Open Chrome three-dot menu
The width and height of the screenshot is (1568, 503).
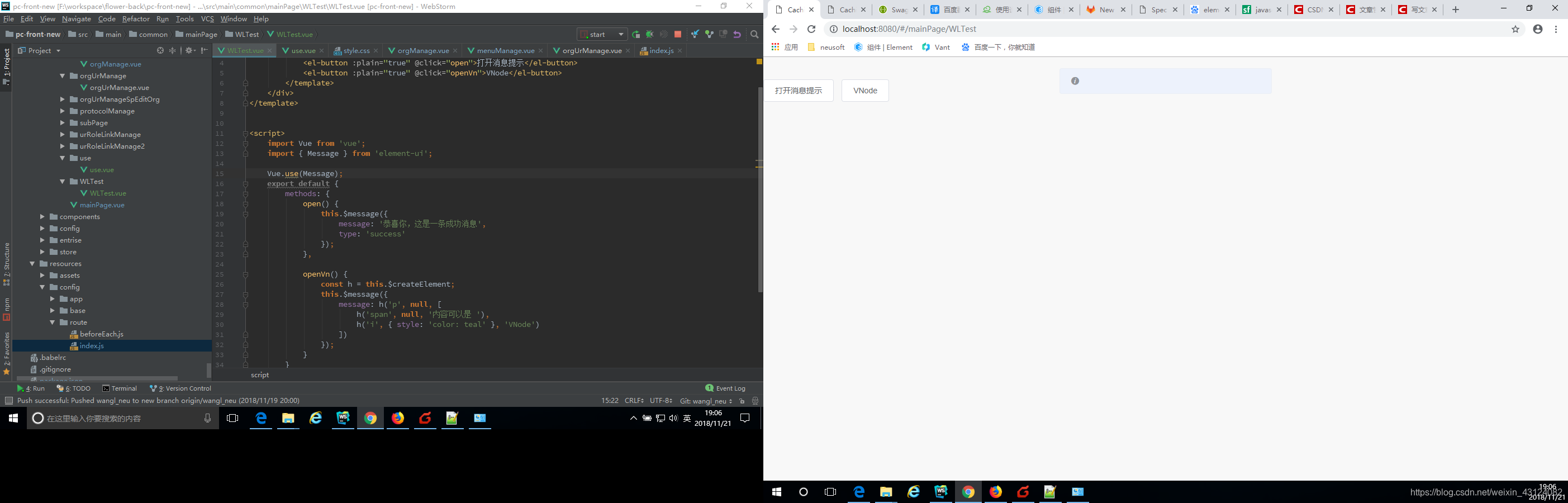pyautogui.click(x=1556, y=29)
